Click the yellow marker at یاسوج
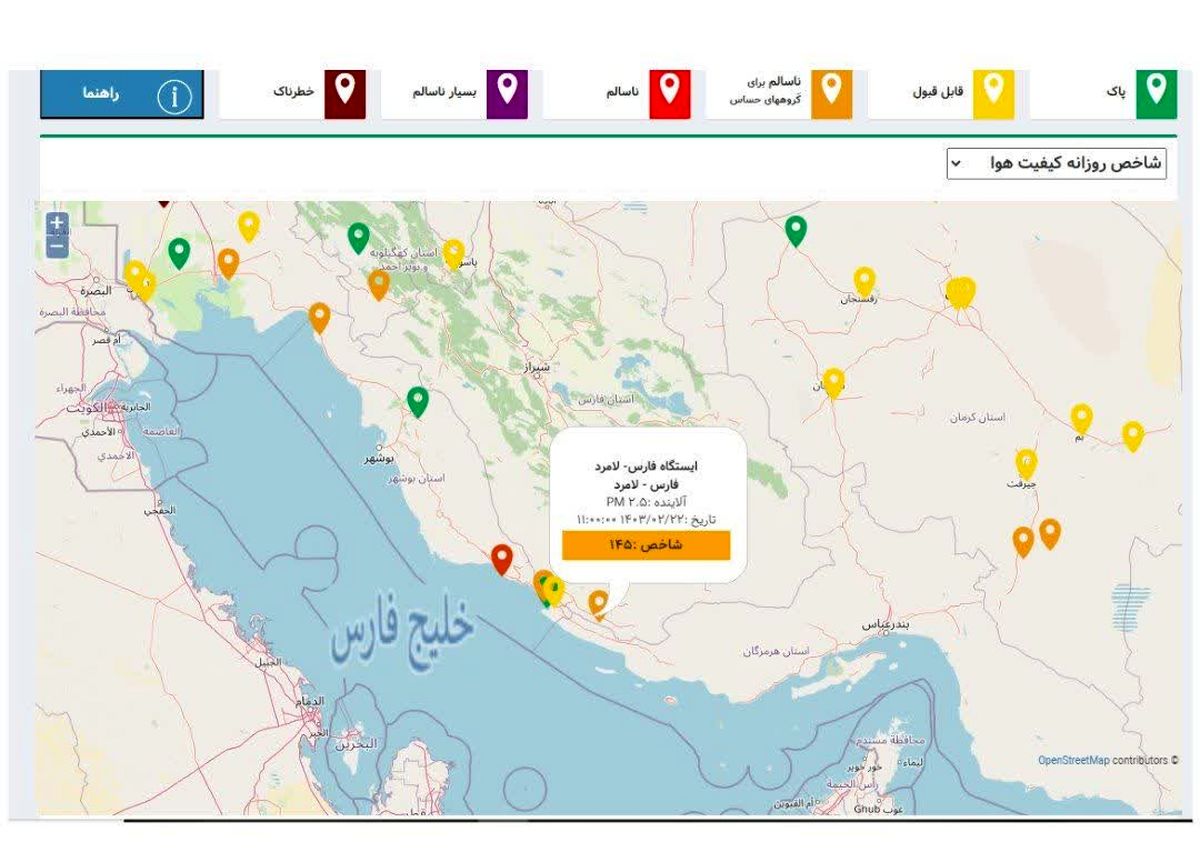Viewport: 1200px width, 852px height. point(454,253)
